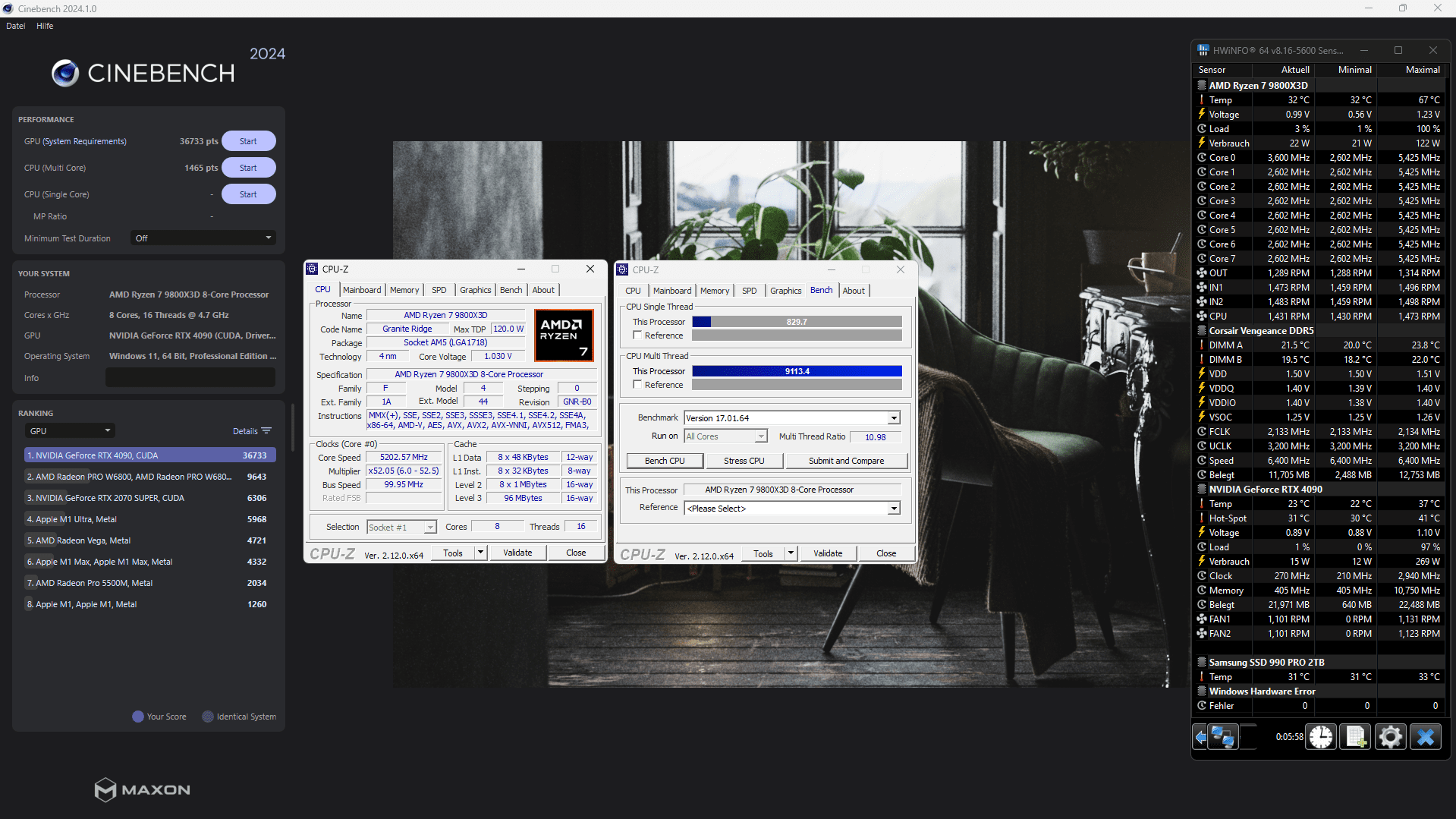Click the fan icon beside OUT sensor

[x=1202, y=272]
